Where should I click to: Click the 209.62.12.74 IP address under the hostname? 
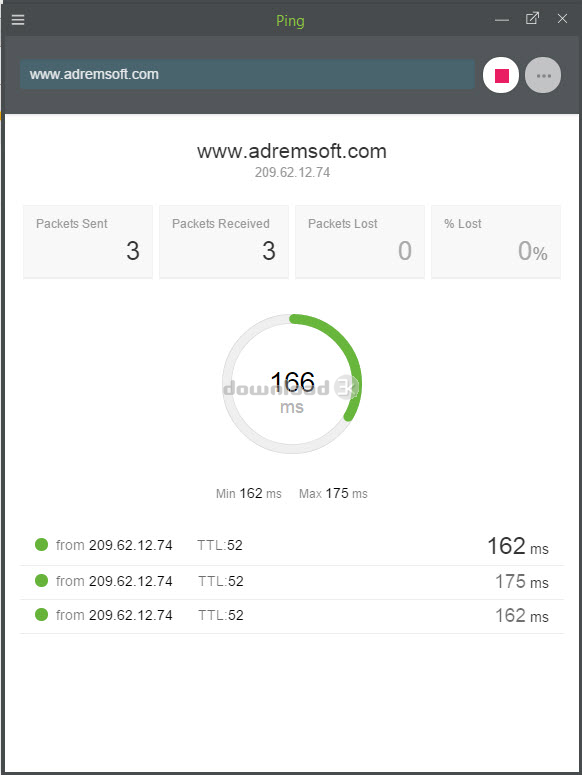[x=292, y=172]
